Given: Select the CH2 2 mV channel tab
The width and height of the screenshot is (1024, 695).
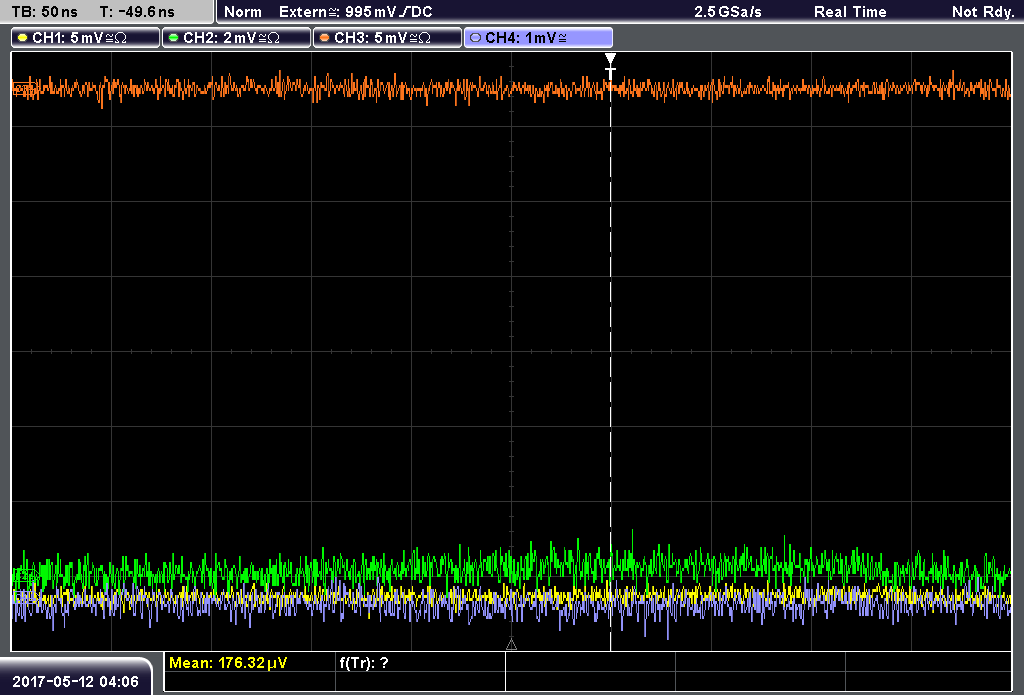Looking at the screenshot, I should (236, 38).
